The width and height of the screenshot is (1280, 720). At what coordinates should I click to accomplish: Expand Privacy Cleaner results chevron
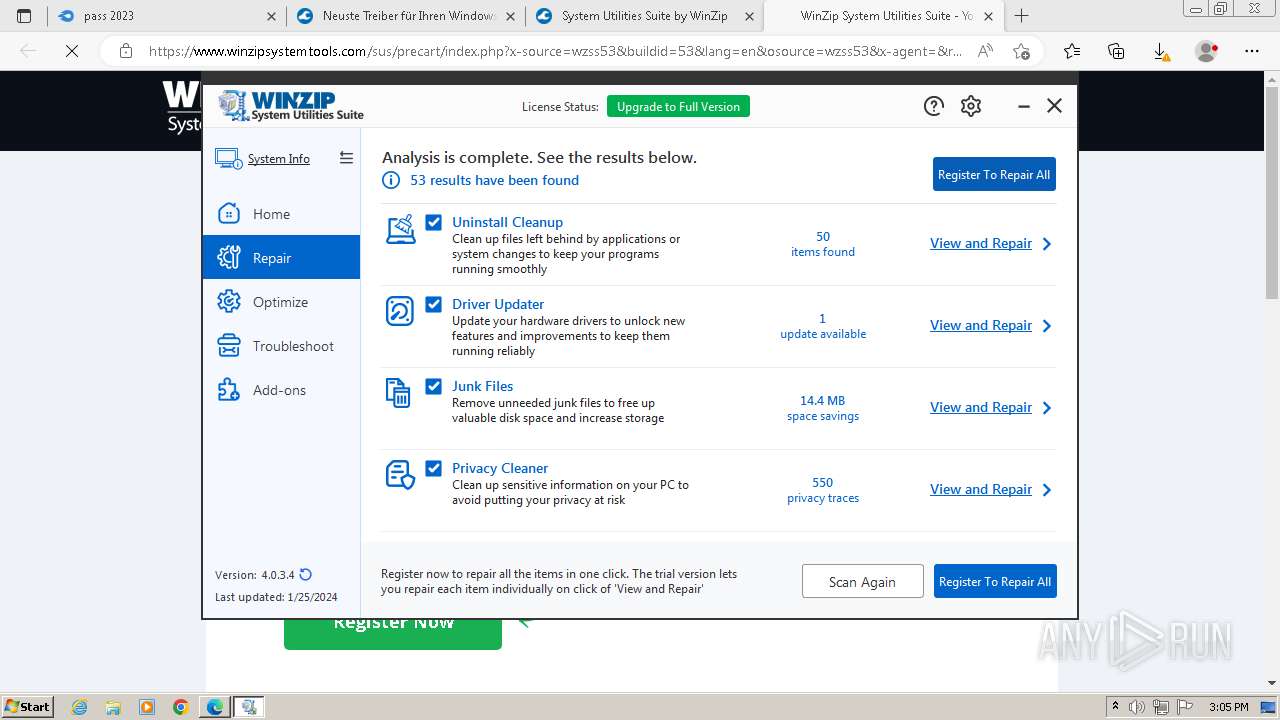1047,490
